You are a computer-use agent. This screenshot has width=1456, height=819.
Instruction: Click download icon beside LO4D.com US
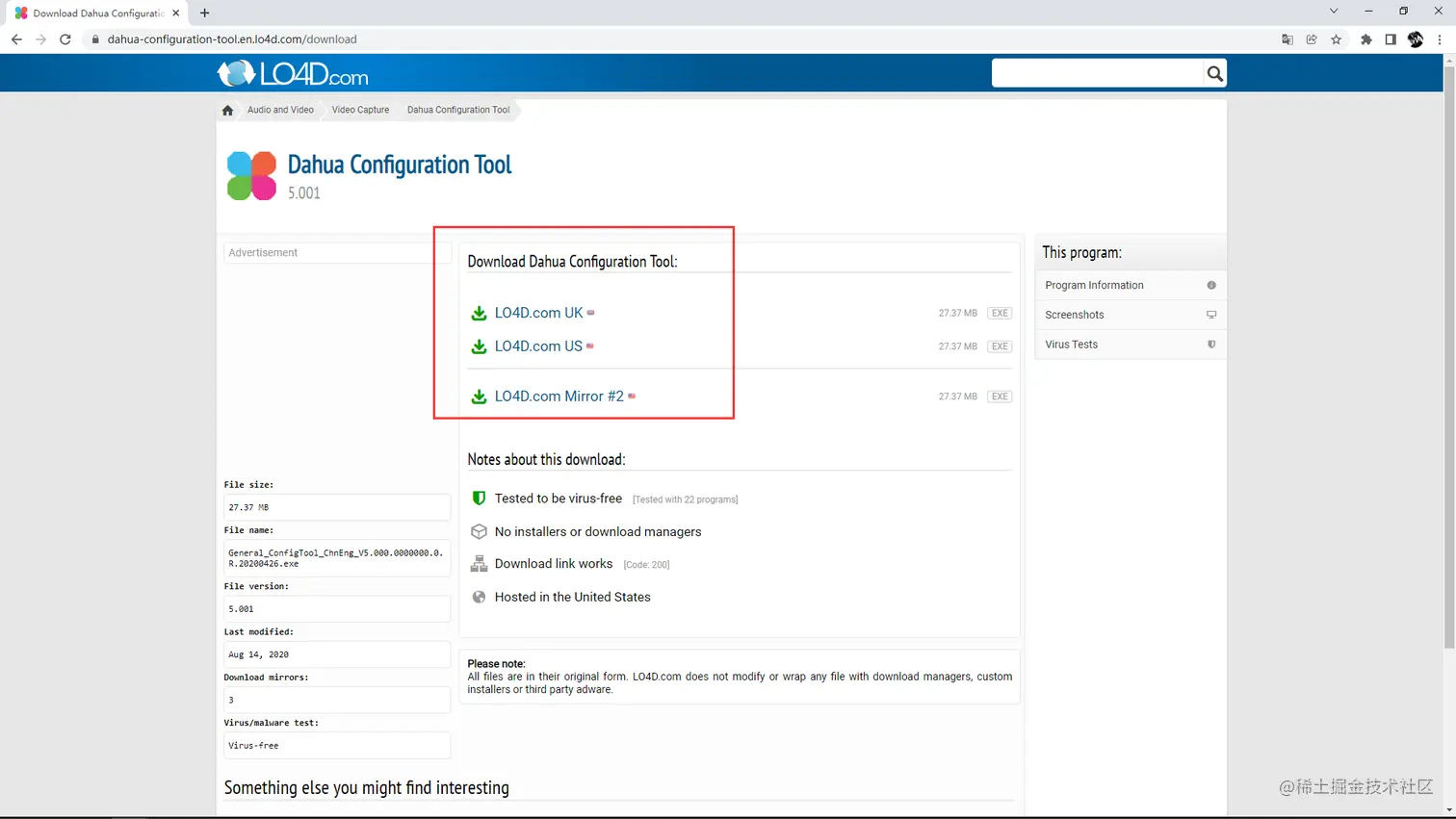[x=479, y=346]
